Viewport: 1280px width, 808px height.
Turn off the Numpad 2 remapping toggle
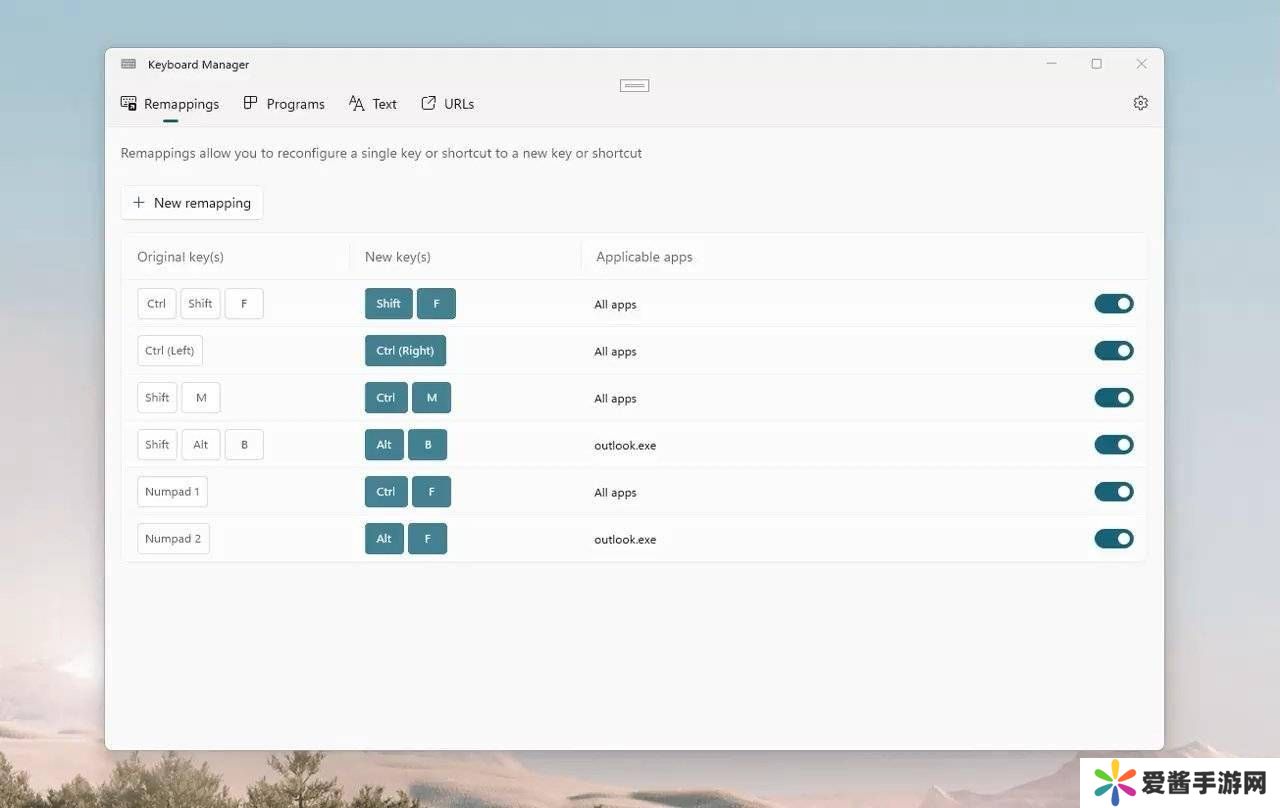1113,539
